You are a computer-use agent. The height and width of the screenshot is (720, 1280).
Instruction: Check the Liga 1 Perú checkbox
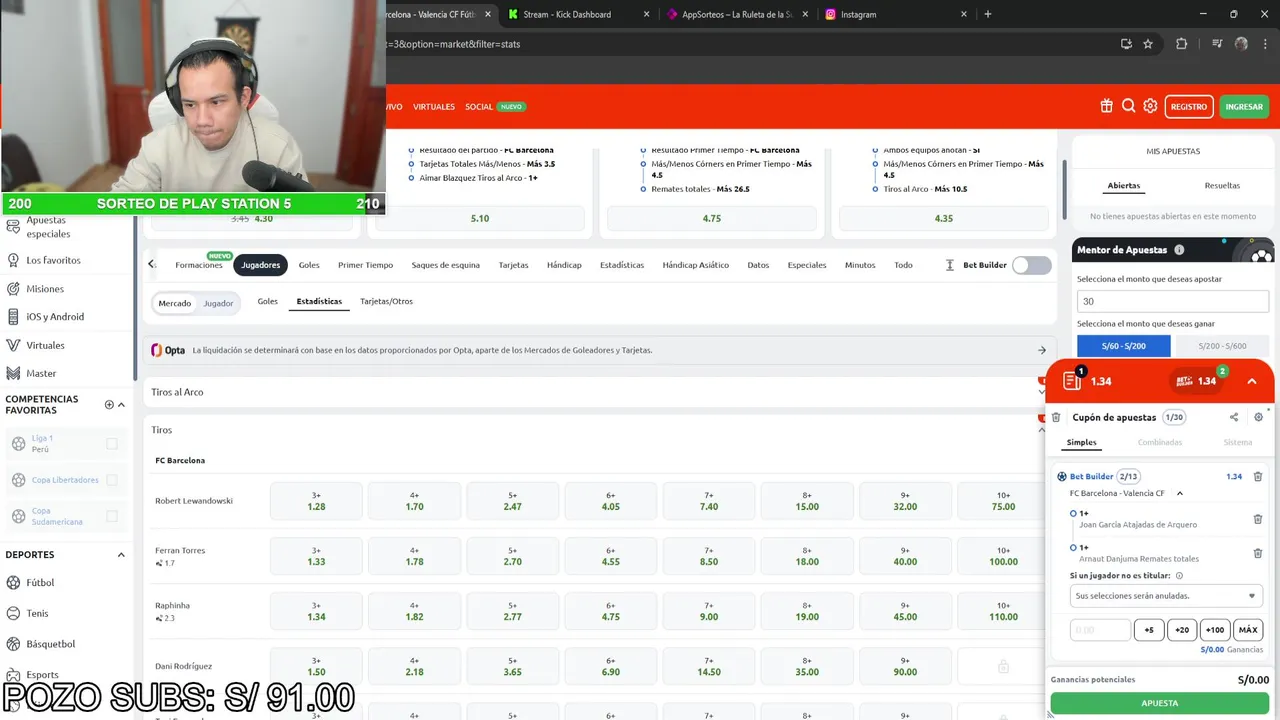112,444
